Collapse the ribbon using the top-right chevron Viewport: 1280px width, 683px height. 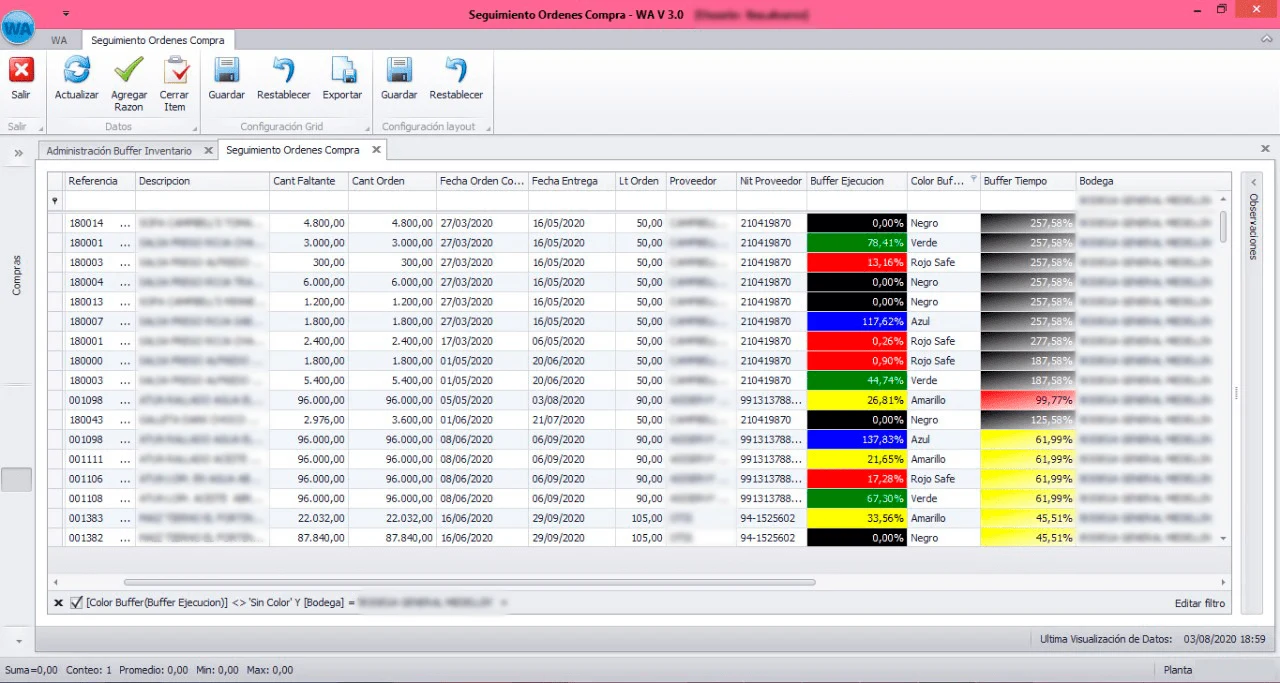pos(1264,39)
